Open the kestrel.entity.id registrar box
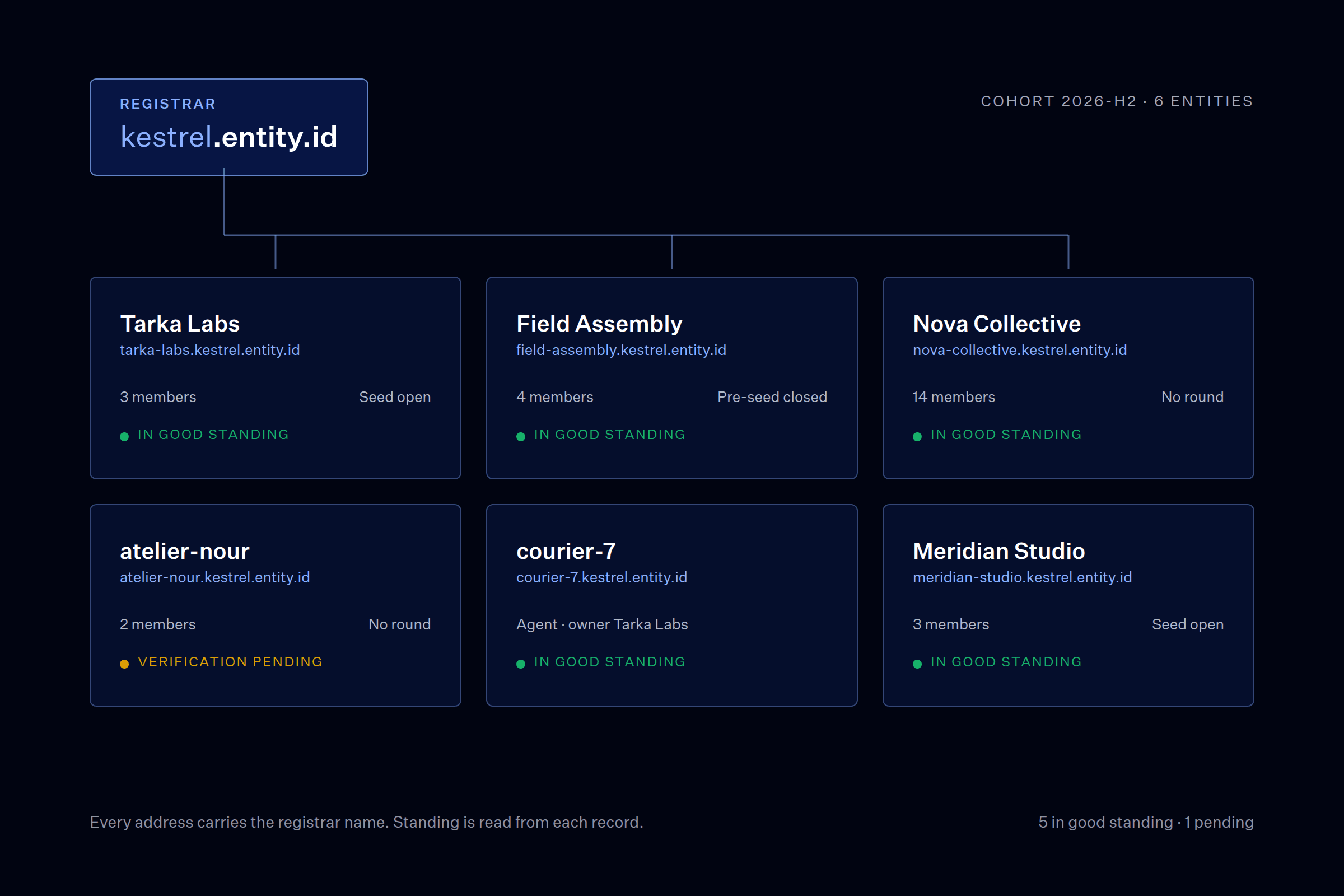The image size is (1344, 896). point(228,127)
